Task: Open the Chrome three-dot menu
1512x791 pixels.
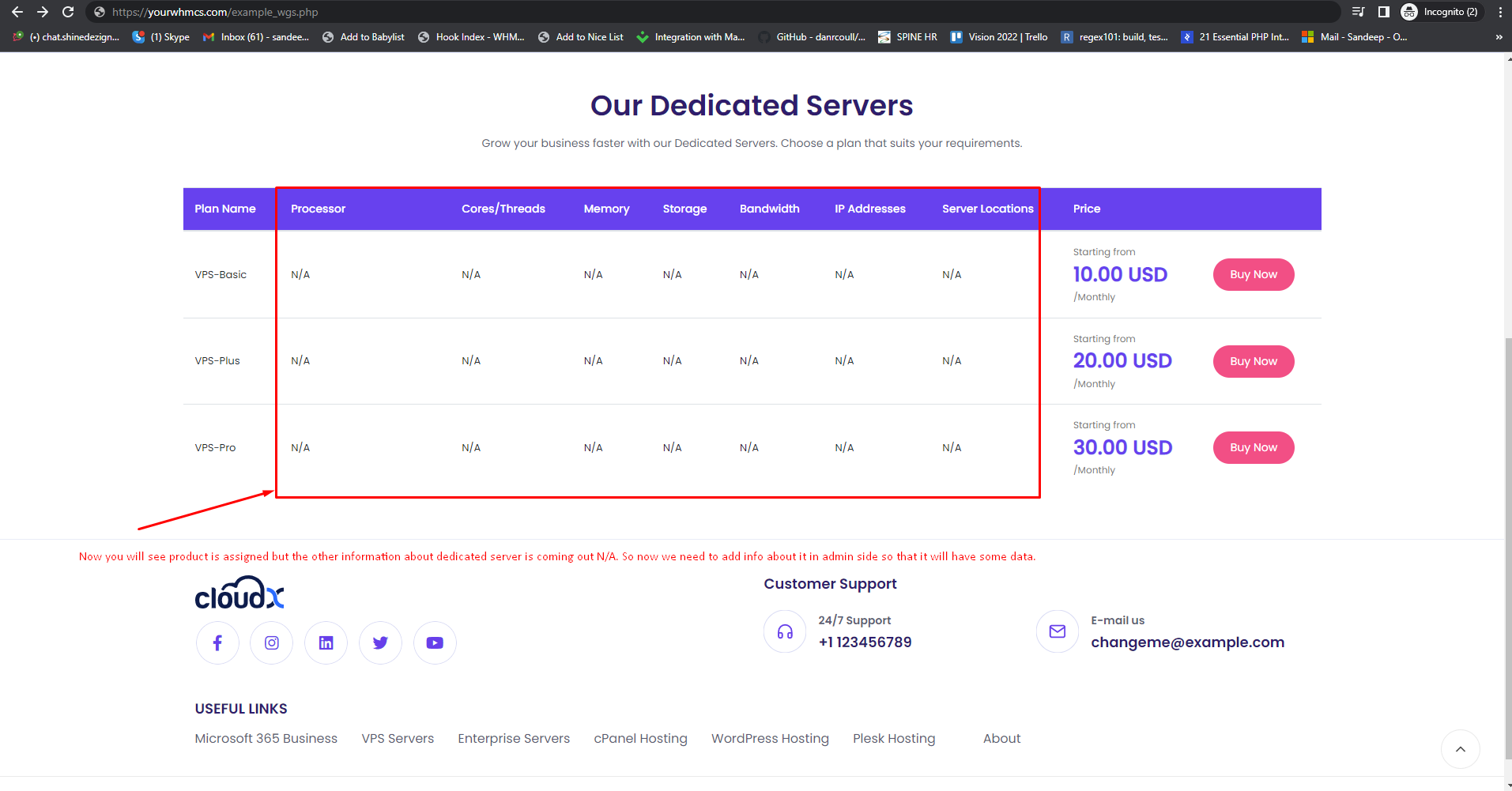Action: (1499, 12)
